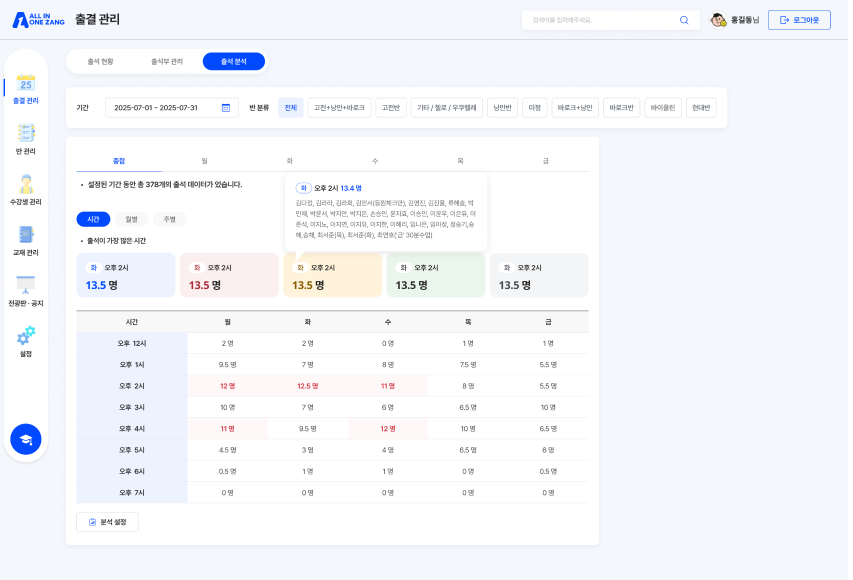Filter by 낭만반 class
853x580 pixels.
point(502,108)
